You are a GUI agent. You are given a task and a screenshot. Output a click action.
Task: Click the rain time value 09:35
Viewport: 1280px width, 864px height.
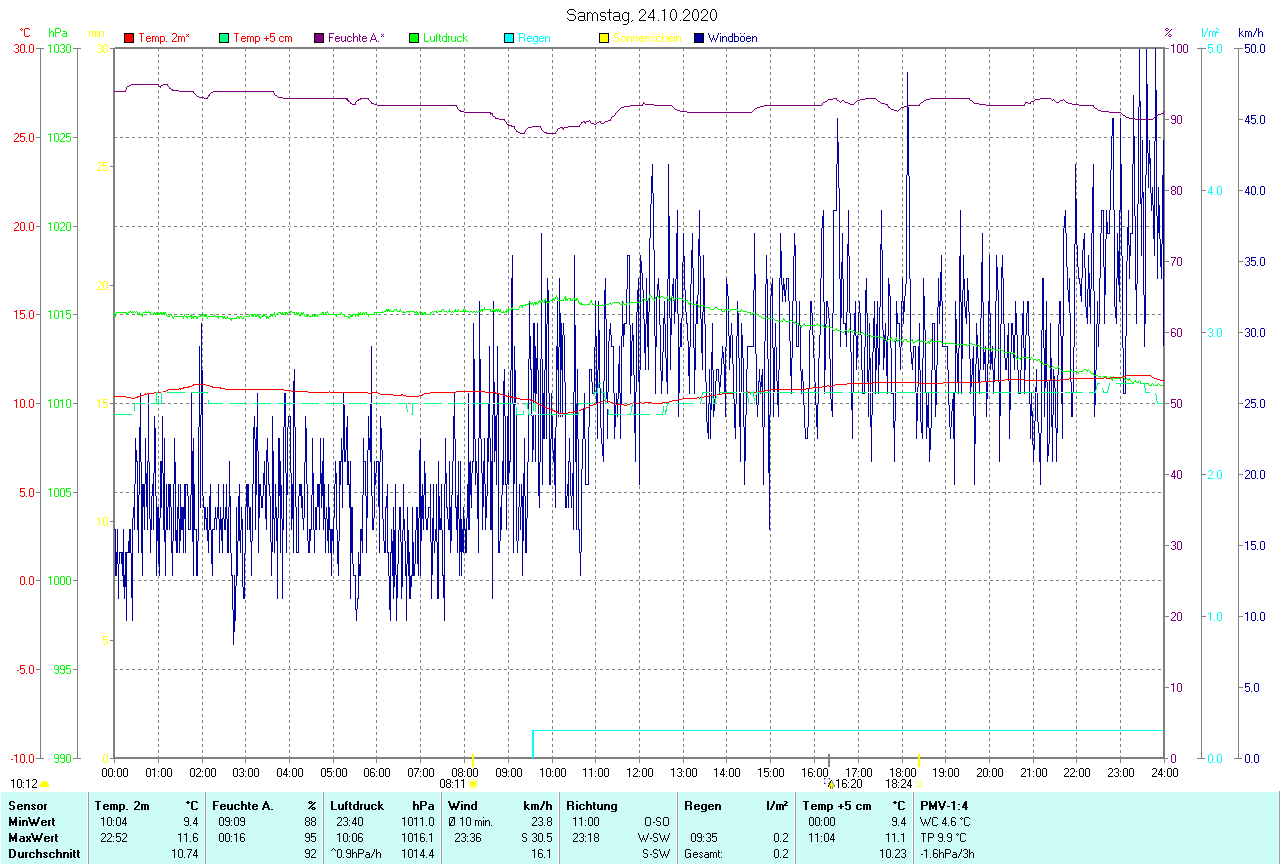pos(704,838)
